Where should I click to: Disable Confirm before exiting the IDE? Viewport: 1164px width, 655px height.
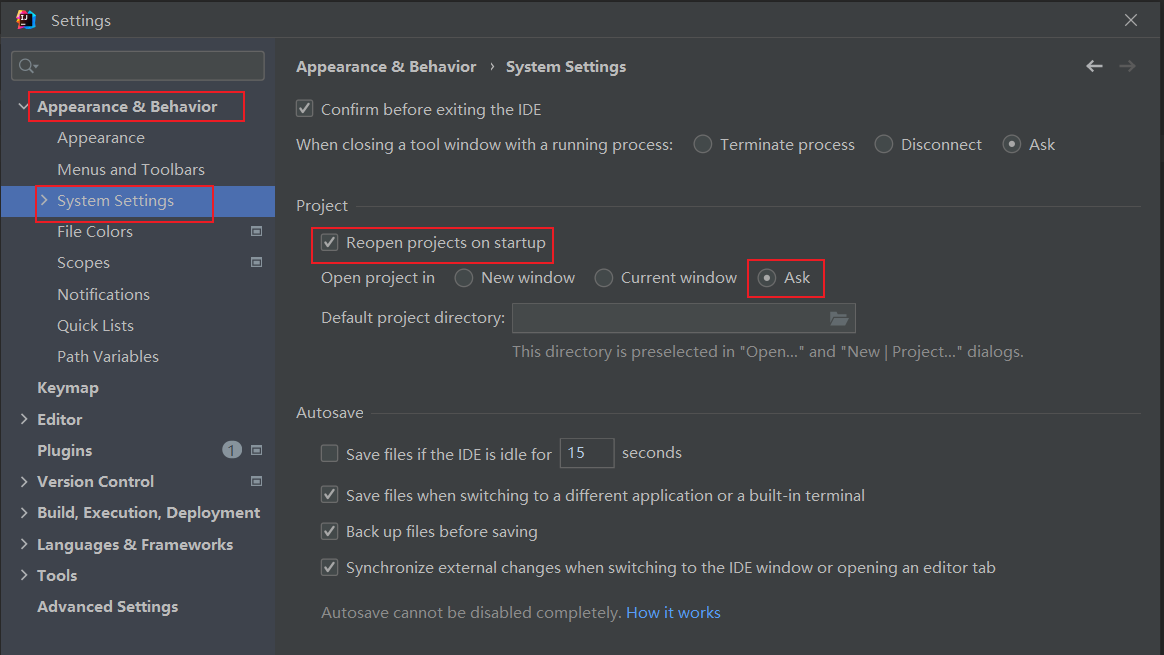pos(305,109)
